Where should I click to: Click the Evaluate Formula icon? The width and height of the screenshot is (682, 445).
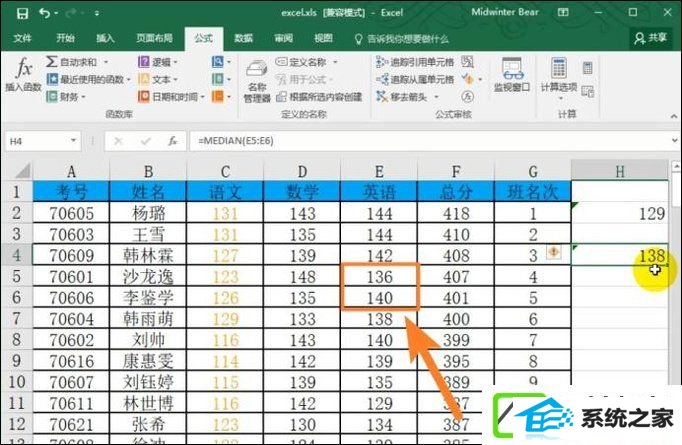[x=468, y=96]
